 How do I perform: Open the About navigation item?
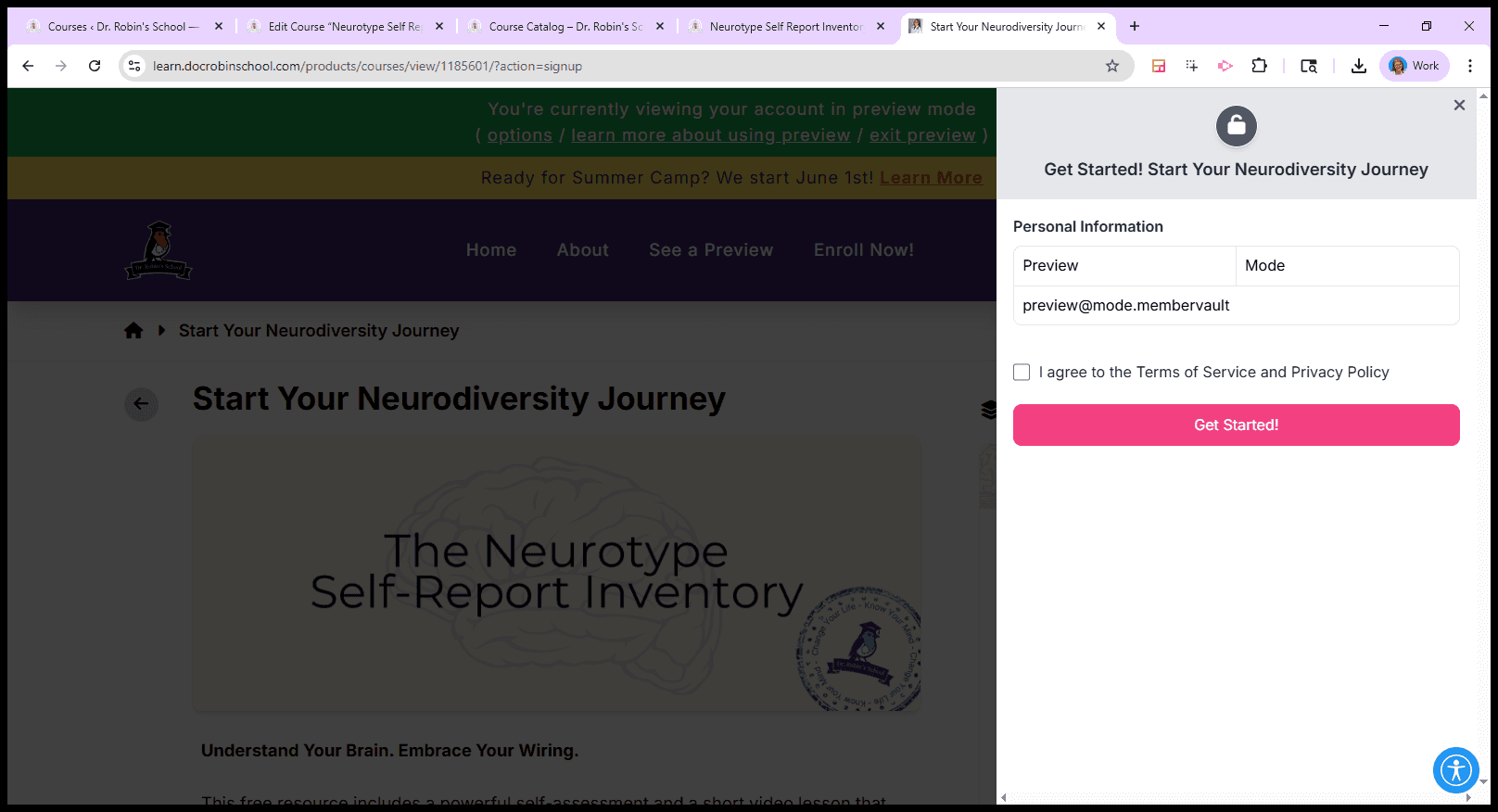[583, 250]
